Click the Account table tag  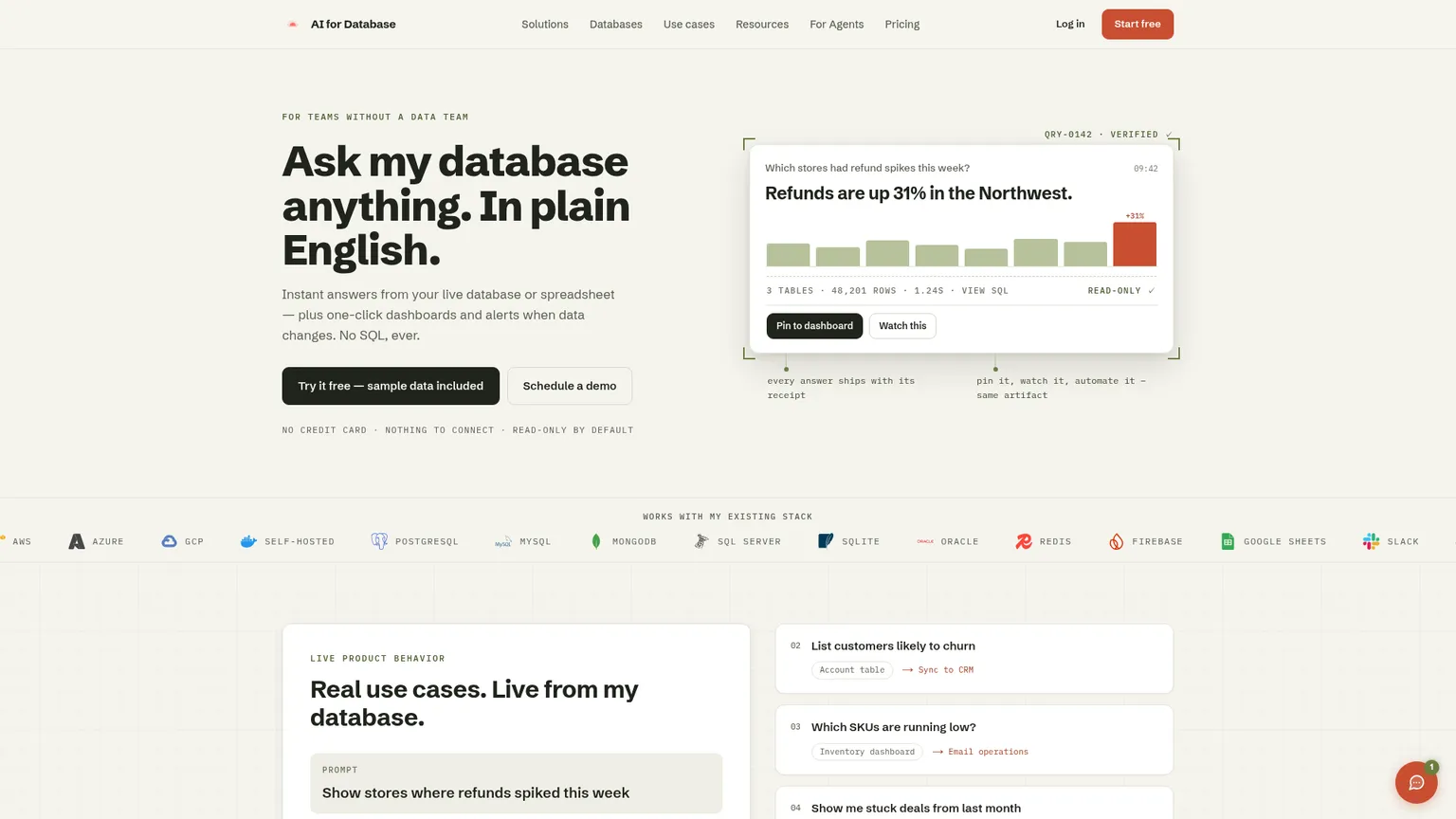(852, 670)
